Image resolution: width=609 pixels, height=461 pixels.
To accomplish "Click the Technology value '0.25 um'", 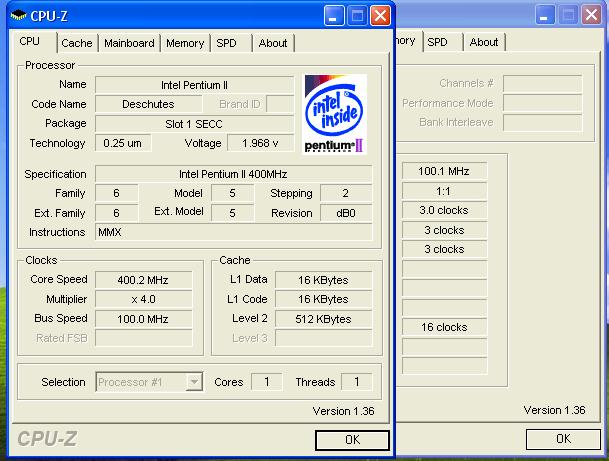I will (123, 143).
